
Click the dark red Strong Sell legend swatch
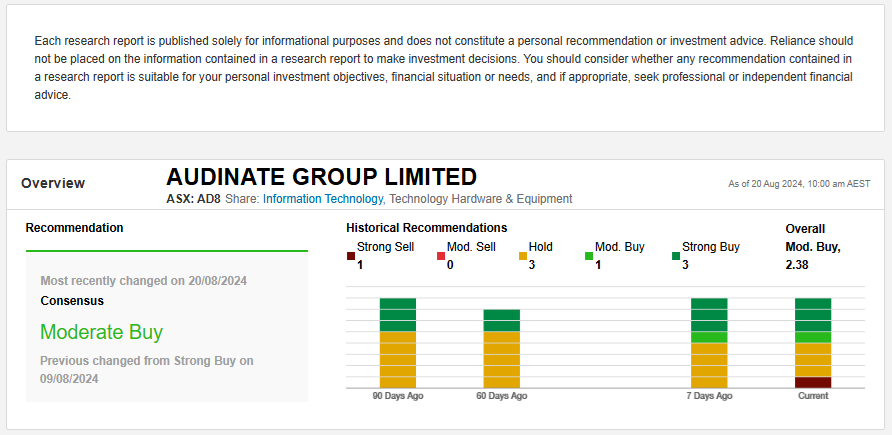[x=351, y=257]
